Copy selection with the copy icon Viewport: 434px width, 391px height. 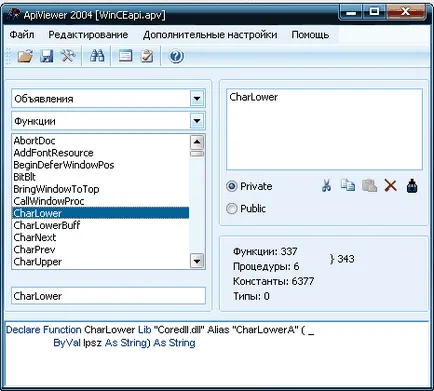[348, 185]
